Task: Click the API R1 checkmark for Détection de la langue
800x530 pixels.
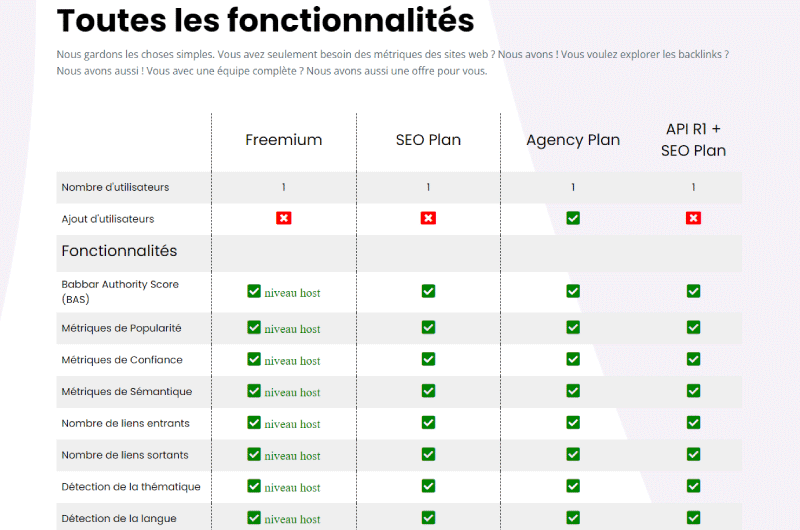Action: tap(693, 518)
